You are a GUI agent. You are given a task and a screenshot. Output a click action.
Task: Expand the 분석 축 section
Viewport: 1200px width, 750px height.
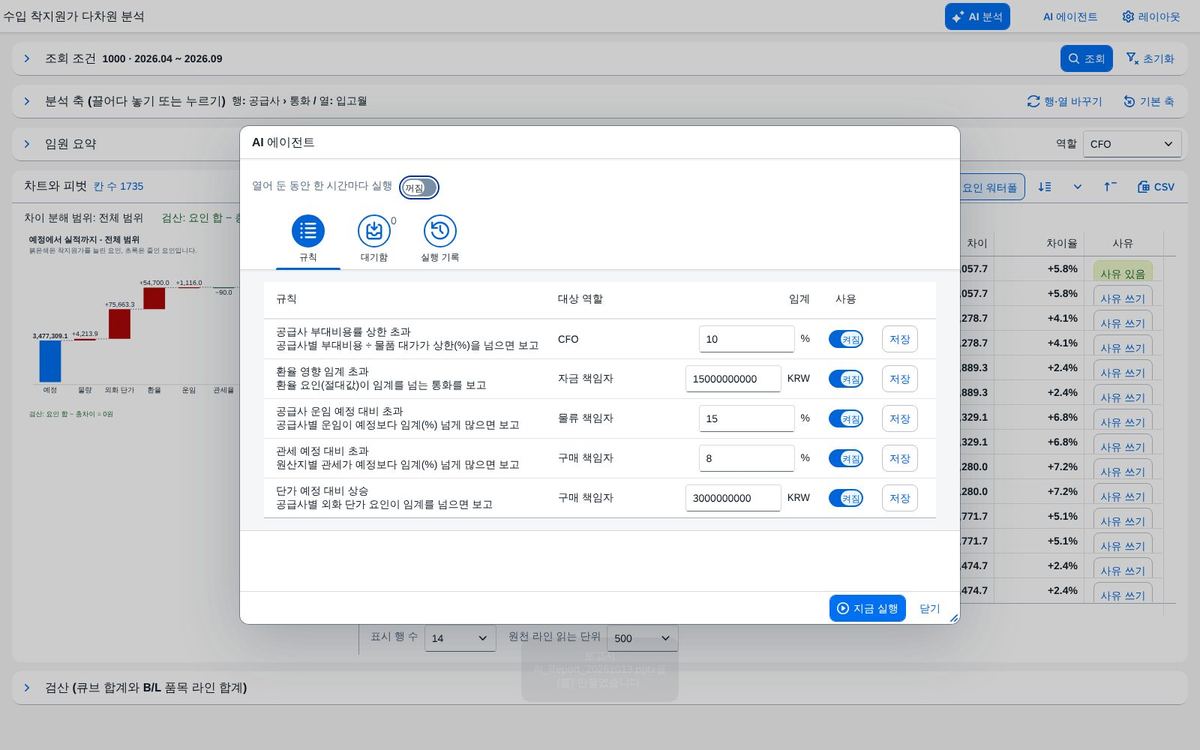pyautogui.click(x=27, y=101)
